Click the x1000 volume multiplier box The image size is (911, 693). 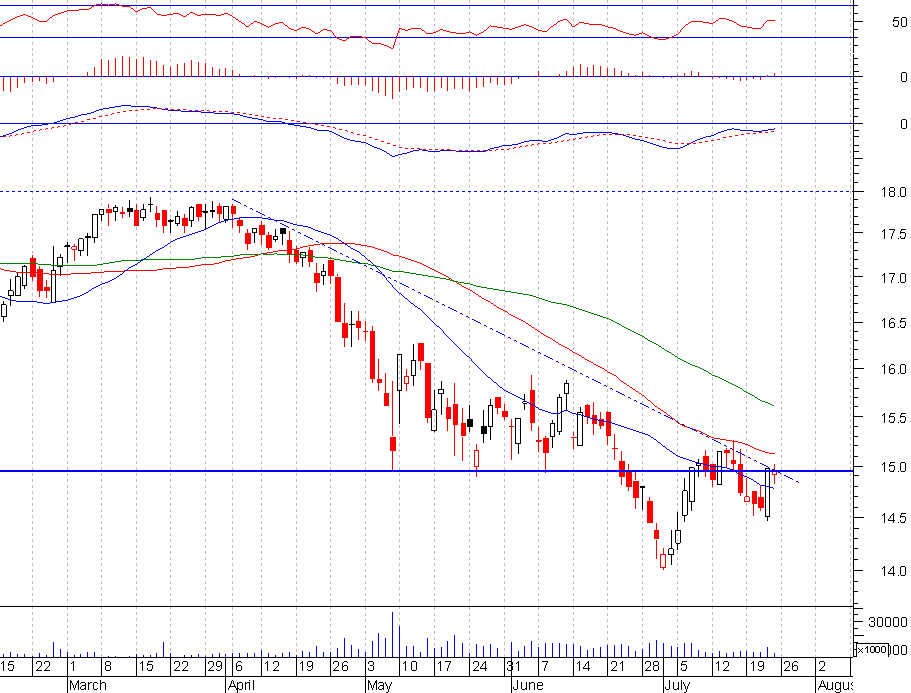tap(871, 649)
